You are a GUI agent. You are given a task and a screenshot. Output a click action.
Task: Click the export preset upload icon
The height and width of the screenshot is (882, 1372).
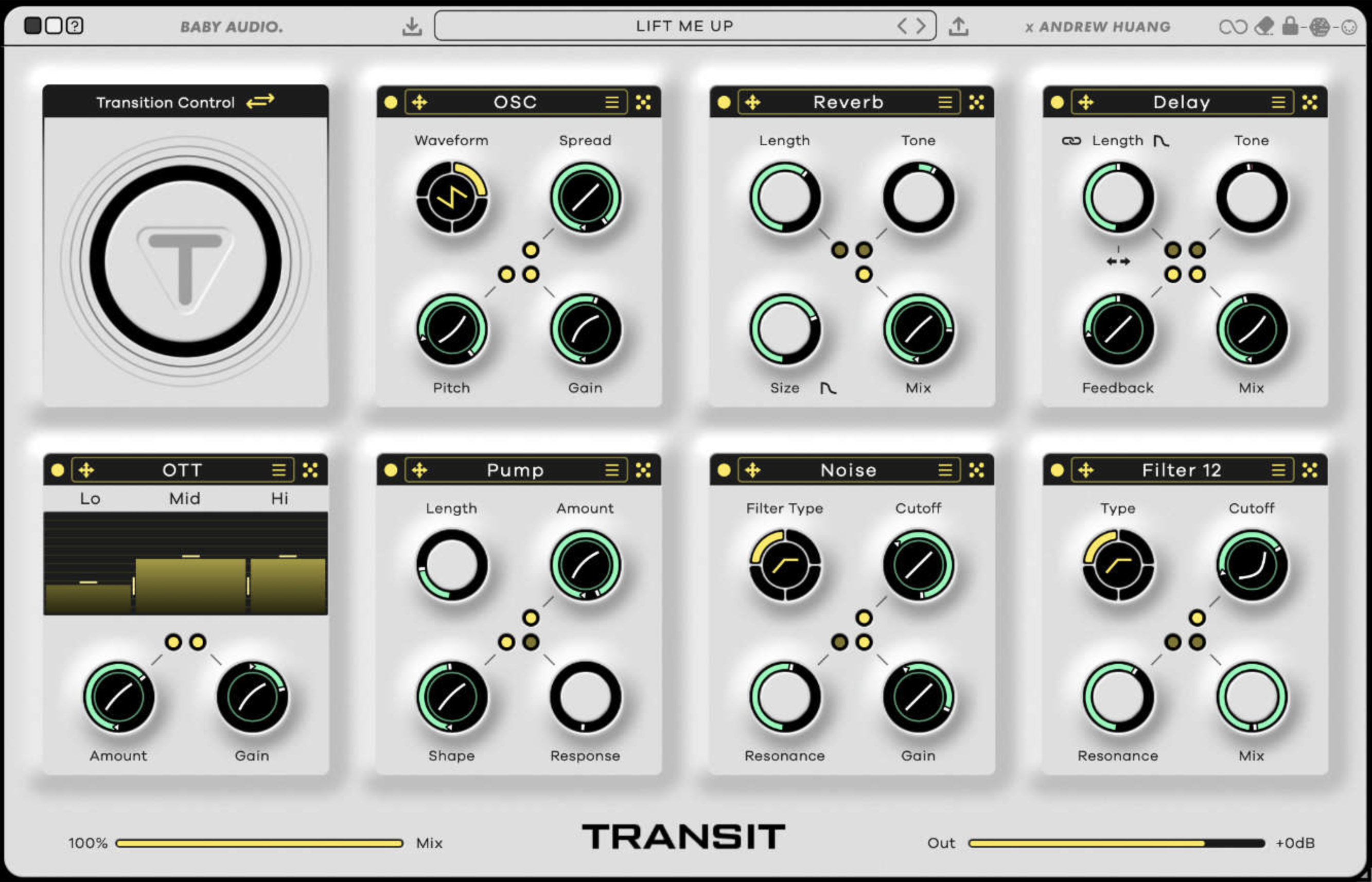(x=959, y=26)
